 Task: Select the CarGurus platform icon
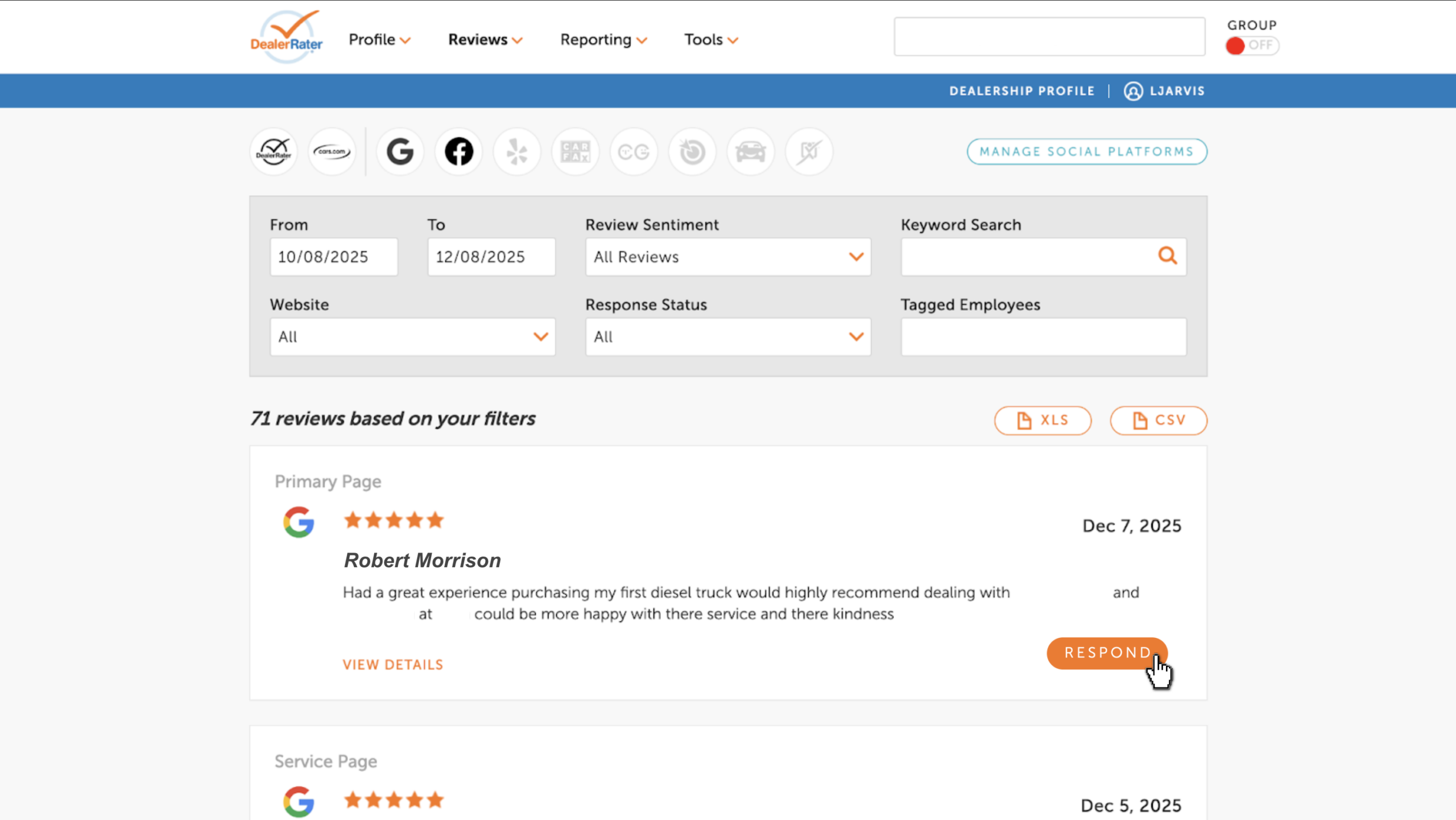(634, 152)
